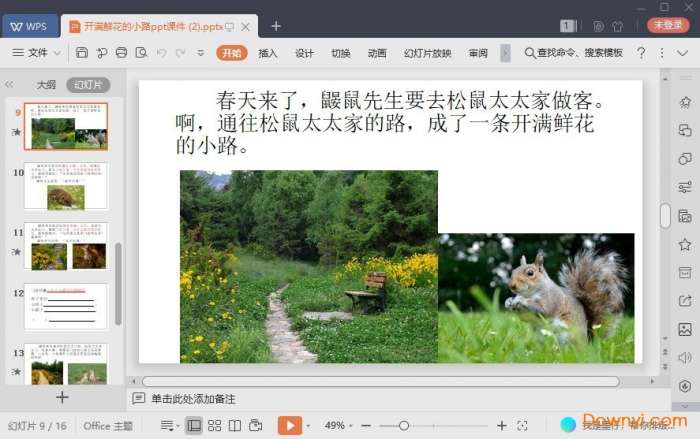Open quick access toolbar customize dropdown

click(200, 53)
